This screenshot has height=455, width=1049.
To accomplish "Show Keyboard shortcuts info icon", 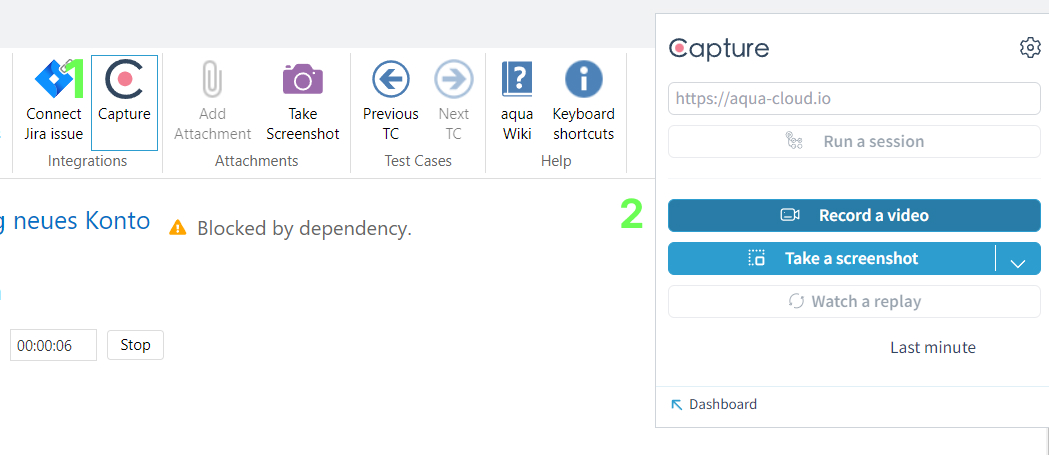I will (584, 79).
